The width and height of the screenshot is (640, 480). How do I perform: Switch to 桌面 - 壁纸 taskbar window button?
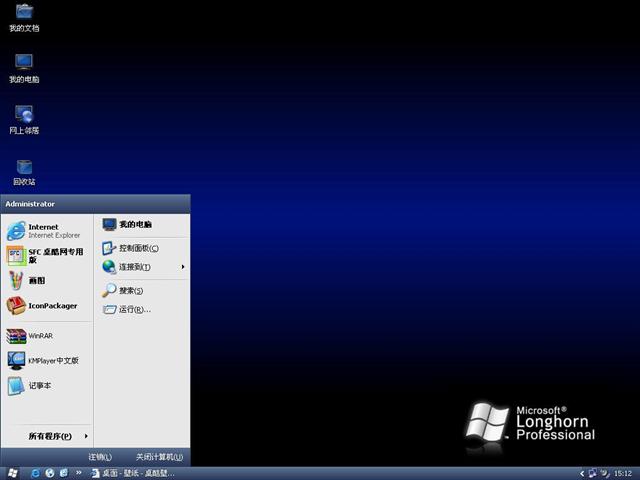coord(133,473)
